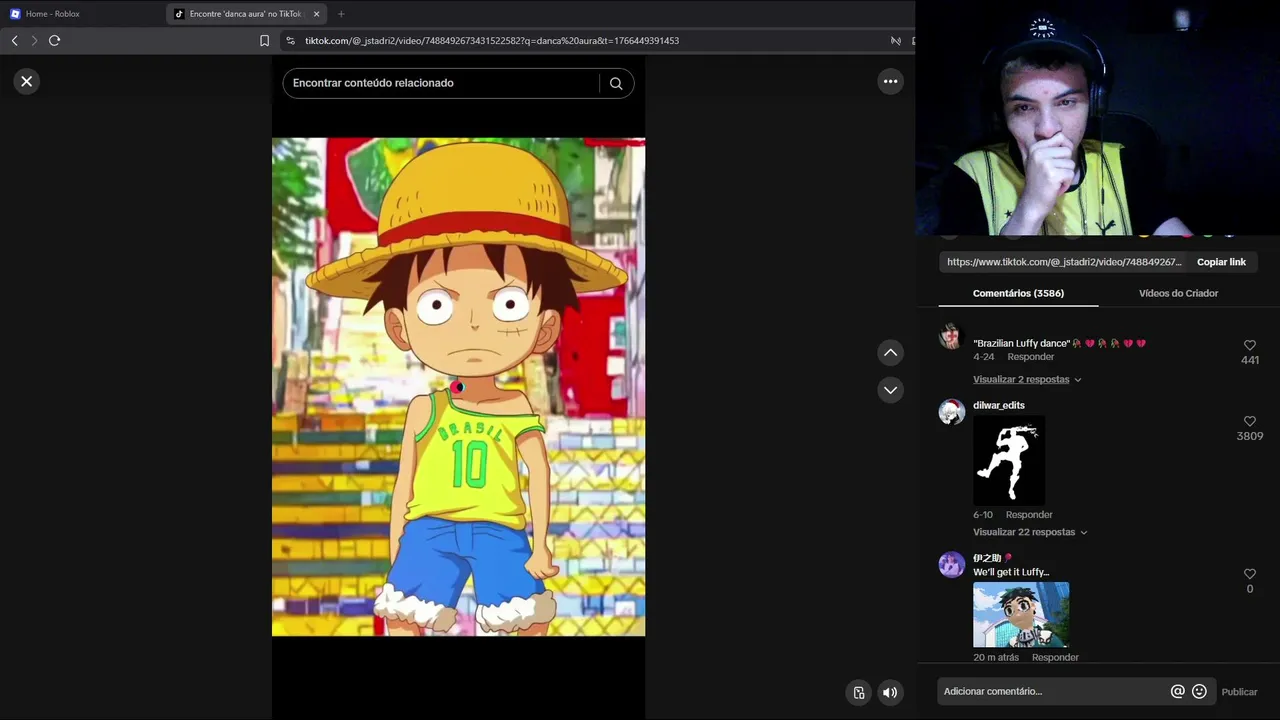This screenshot has height=720, width=1280.
Task: Open site settings icon in address bar
Action: tap(290, 41)
